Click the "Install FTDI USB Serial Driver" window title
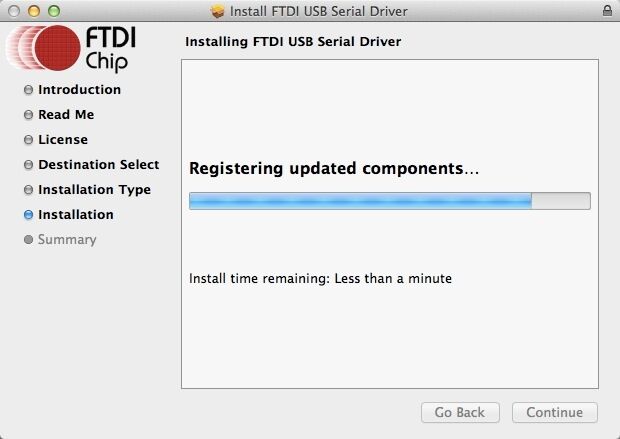The height and width of the screenshot is (439, 620). click(x=318, y=11)
